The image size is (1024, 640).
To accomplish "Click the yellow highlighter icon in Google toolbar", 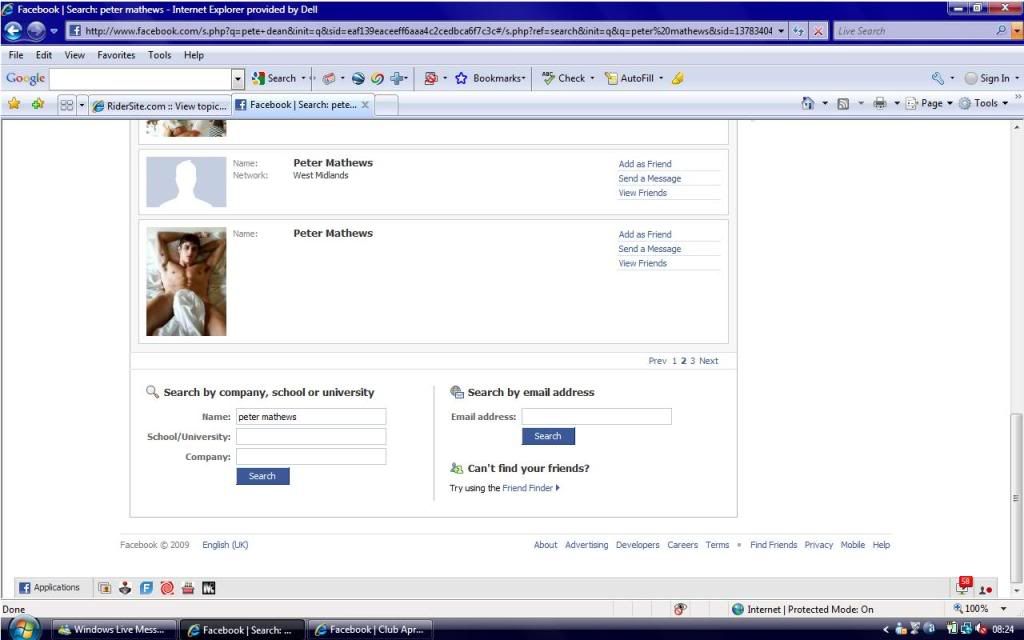I will (x=678, y=78).
